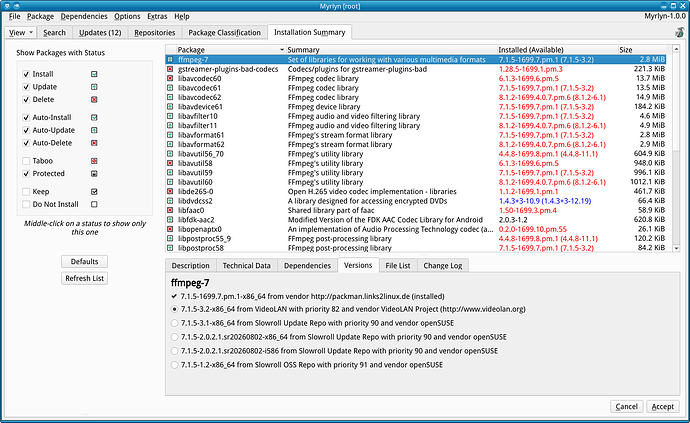Click the Refresh List button
Image resolution: width=690 pixels, height=423 pixels.
click(84, 278)
